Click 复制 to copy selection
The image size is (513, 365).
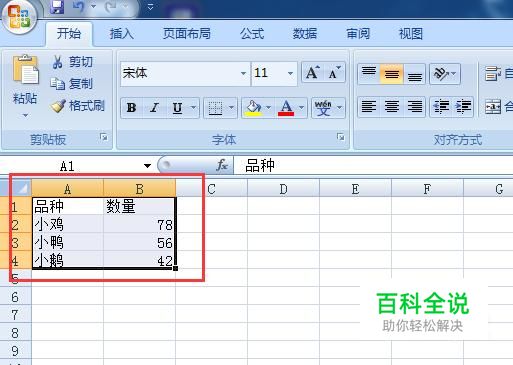click(72, 84)
